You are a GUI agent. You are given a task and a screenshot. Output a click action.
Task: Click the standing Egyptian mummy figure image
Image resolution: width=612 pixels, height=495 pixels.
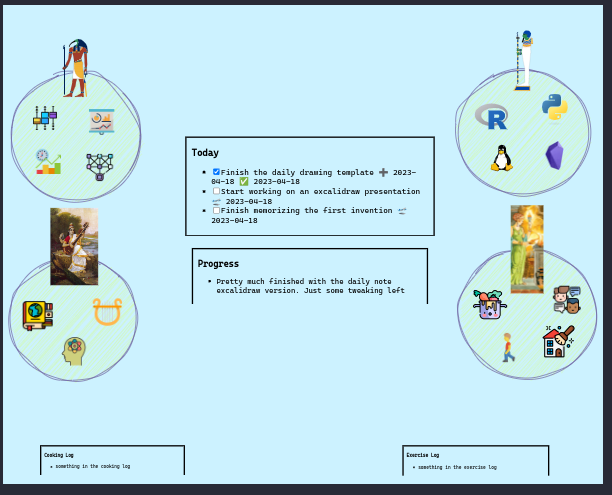click(523, 60)
